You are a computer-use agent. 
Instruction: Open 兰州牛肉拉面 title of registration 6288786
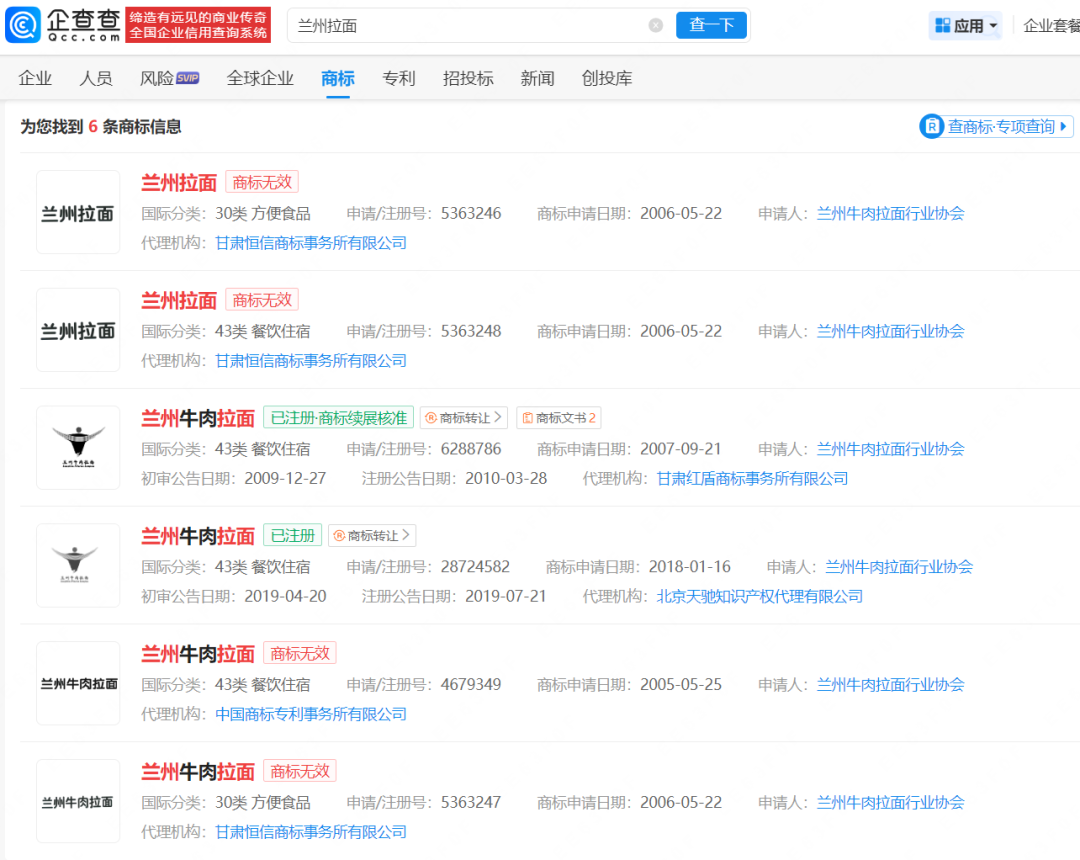(198, 418)
